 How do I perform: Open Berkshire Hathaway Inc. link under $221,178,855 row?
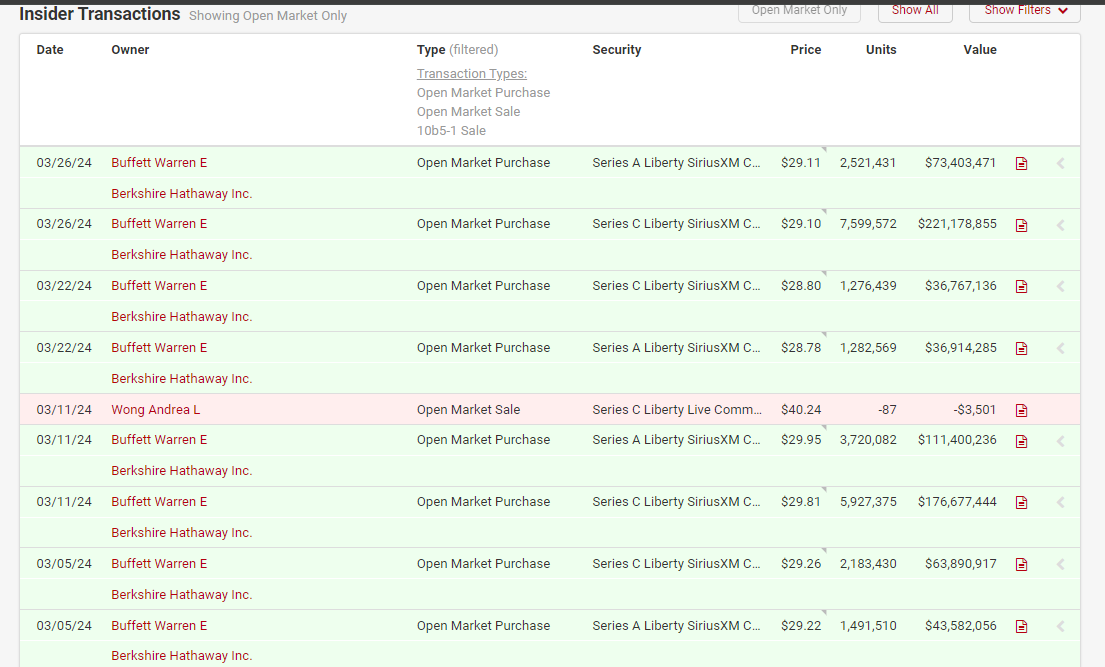tap(182, 255)
